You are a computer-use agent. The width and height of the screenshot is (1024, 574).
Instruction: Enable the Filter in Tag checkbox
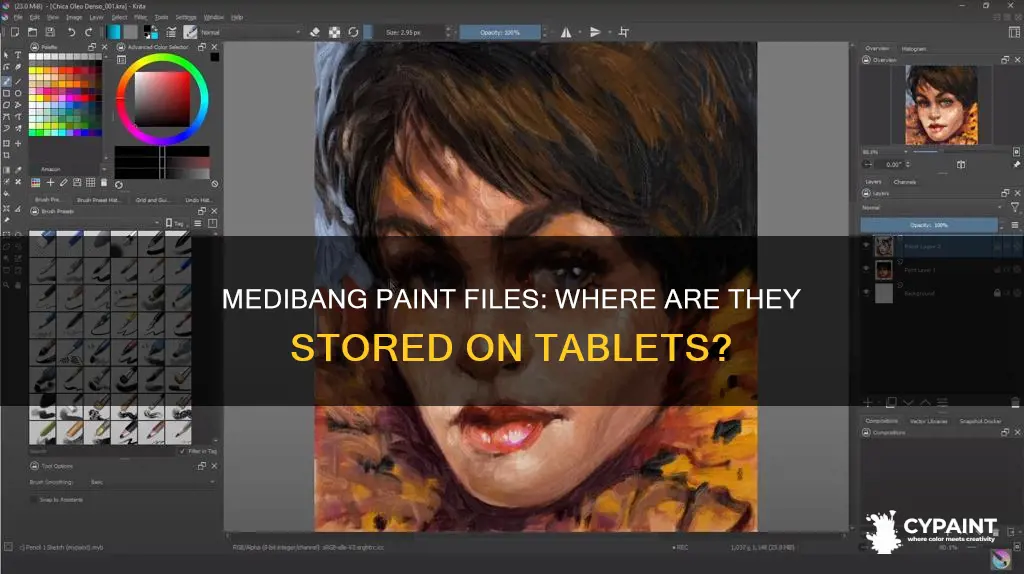coord(182,451)
